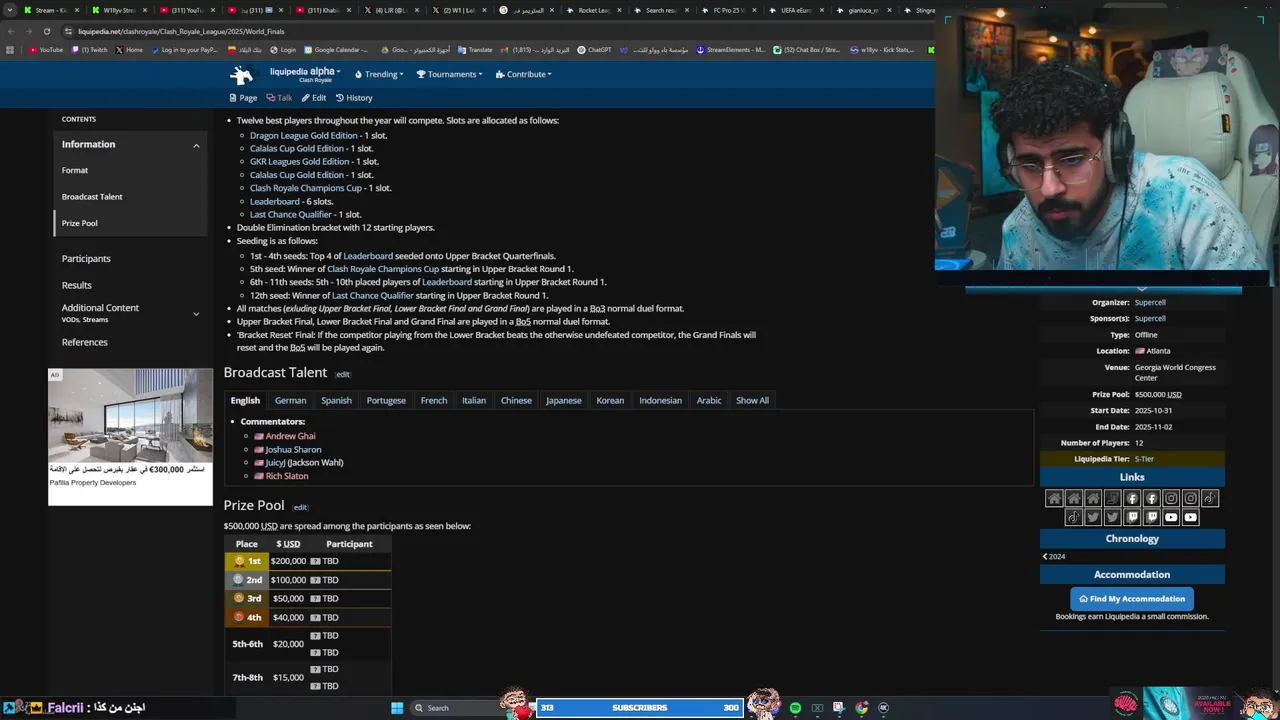Open the Edit tab
This screenshot has height=720, width=1280.
[314, 98]
